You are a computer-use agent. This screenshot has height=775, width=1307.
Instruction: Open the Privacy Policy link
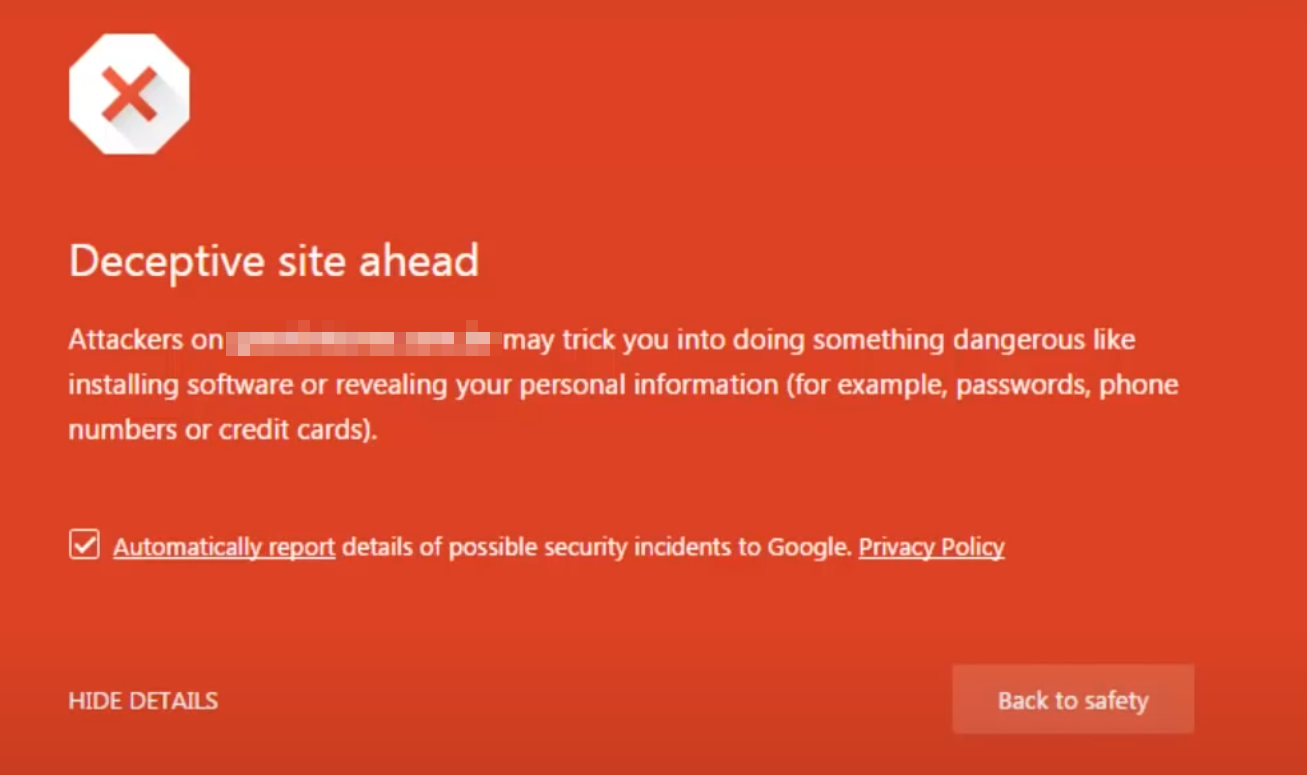(931, 546)
